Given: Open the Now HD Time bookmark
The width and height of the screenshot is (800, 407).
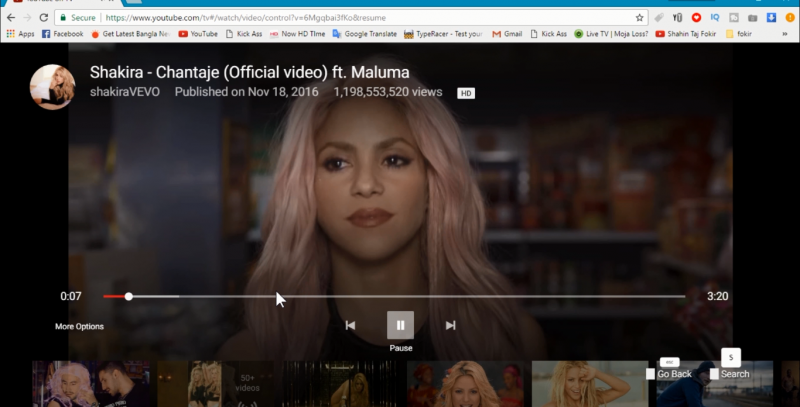Looking at the screenshot, I should (x=297, y=34).
